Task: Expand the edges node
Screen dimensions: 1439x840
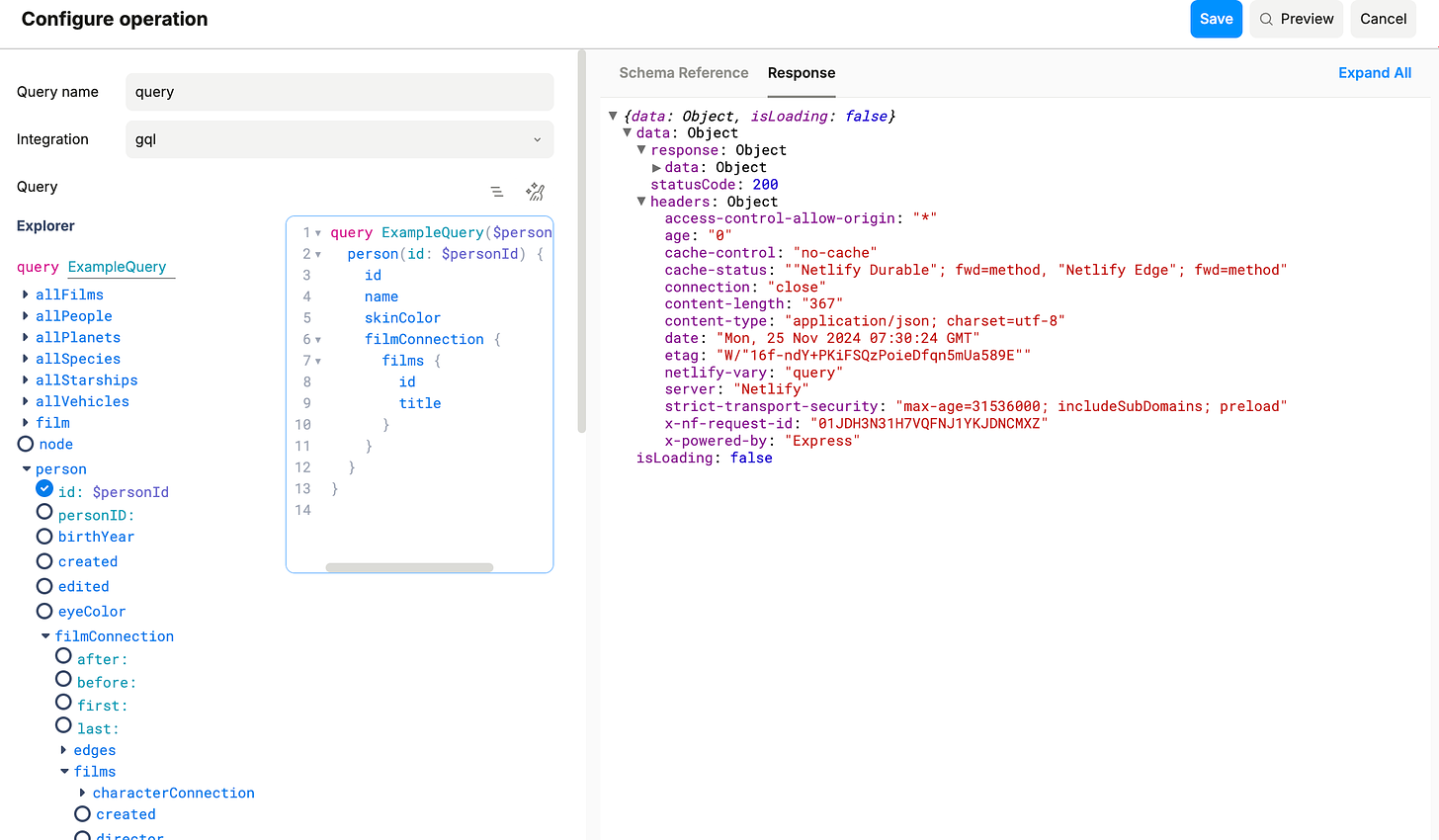Action: click(x=64, y=750)
